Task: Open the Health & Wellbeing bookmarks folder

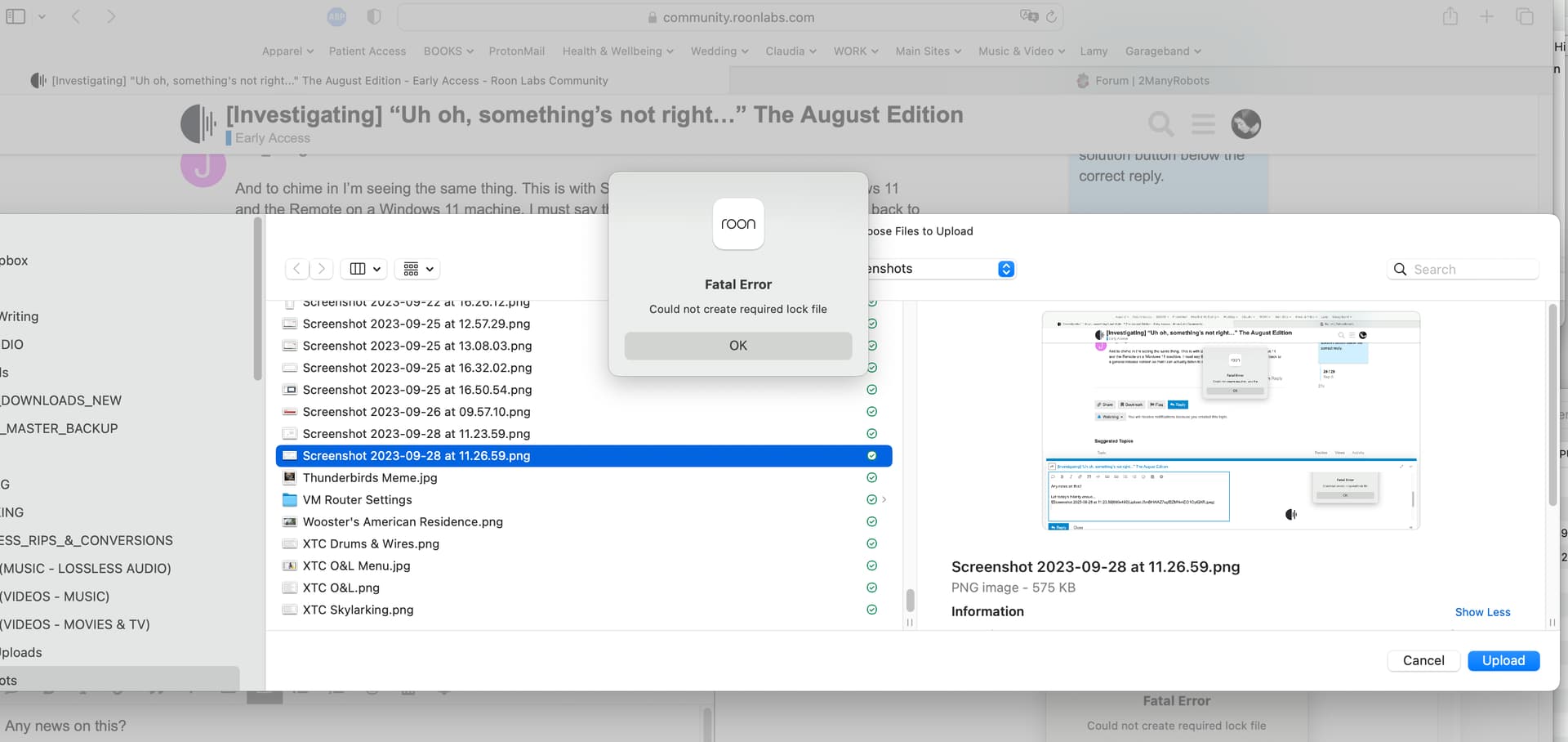Action: point(617,51)
